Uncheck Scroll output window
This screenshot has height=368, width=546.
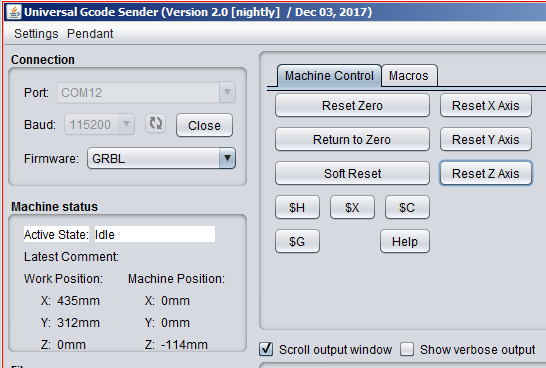click(266, 349)
